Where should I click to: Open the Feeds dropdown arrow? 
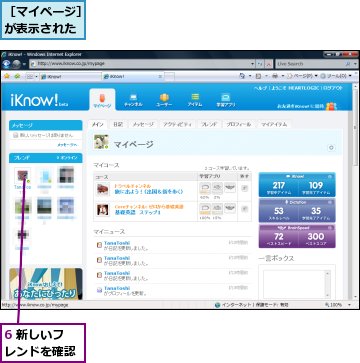coord(266,76)
